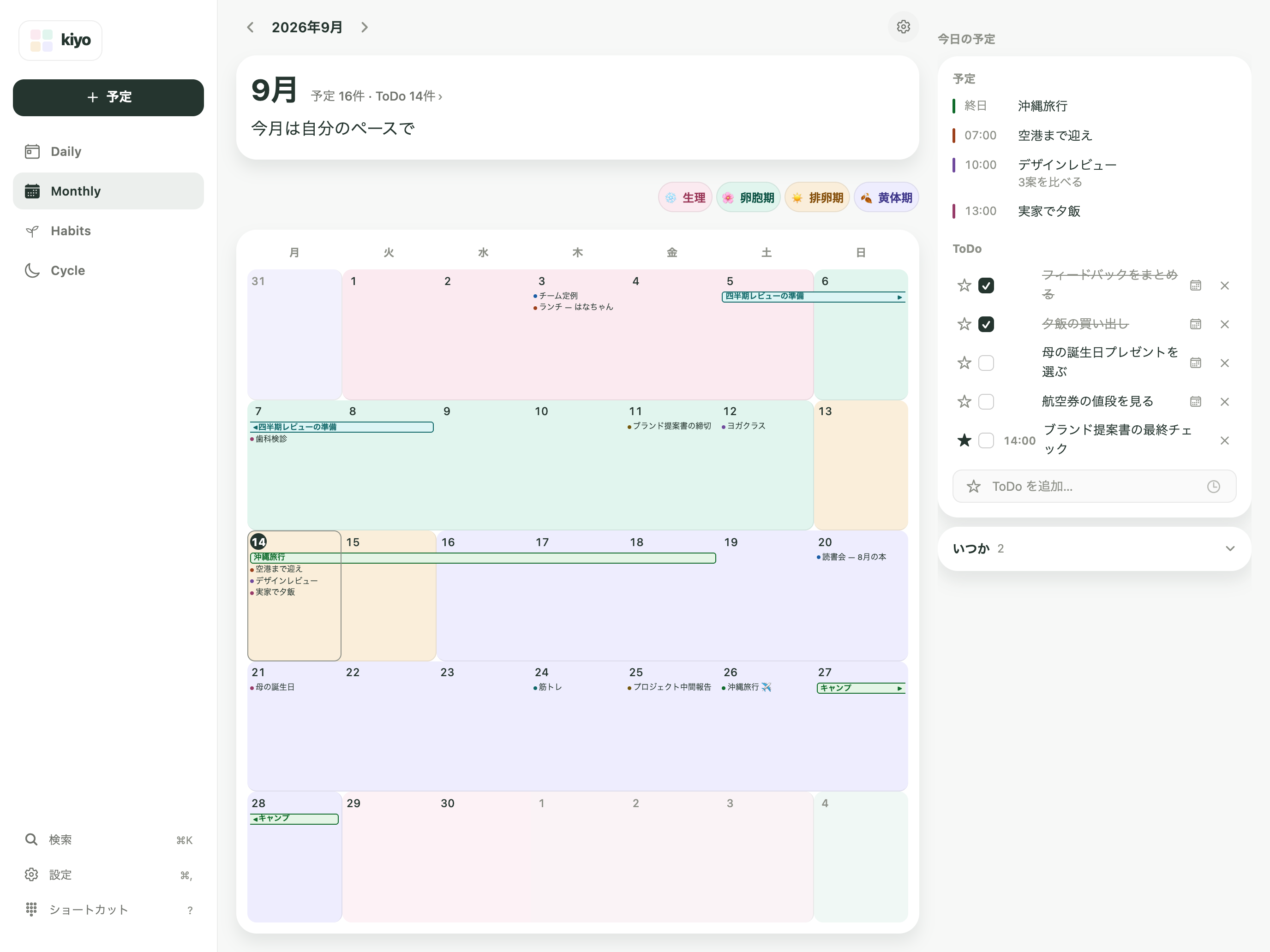Delete the 夕飯の買い出し todo
Image resolution: width=1270 pixels, height=952 pixels.
(x=1225, y=324)
